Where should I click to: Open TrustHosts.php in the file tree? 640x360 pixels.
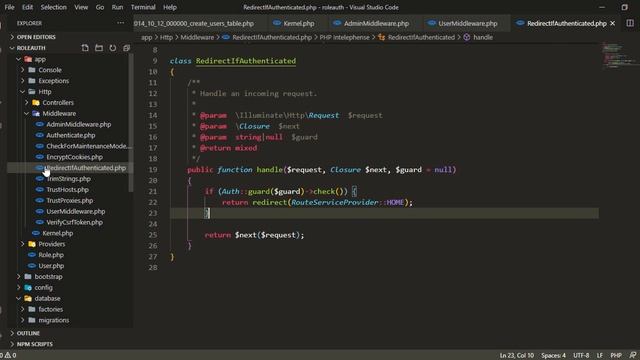click(67, 189)
